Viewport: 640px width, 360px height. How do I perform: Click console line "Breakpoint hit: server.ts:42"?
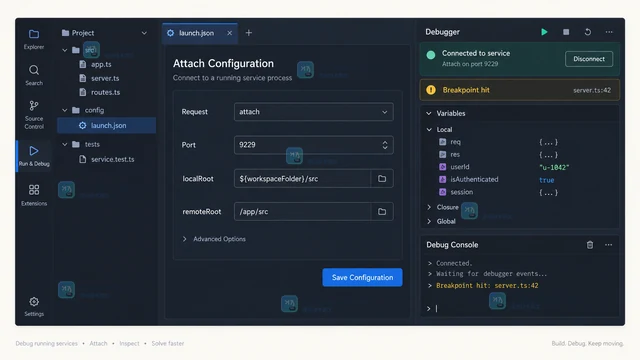point(487,286)
